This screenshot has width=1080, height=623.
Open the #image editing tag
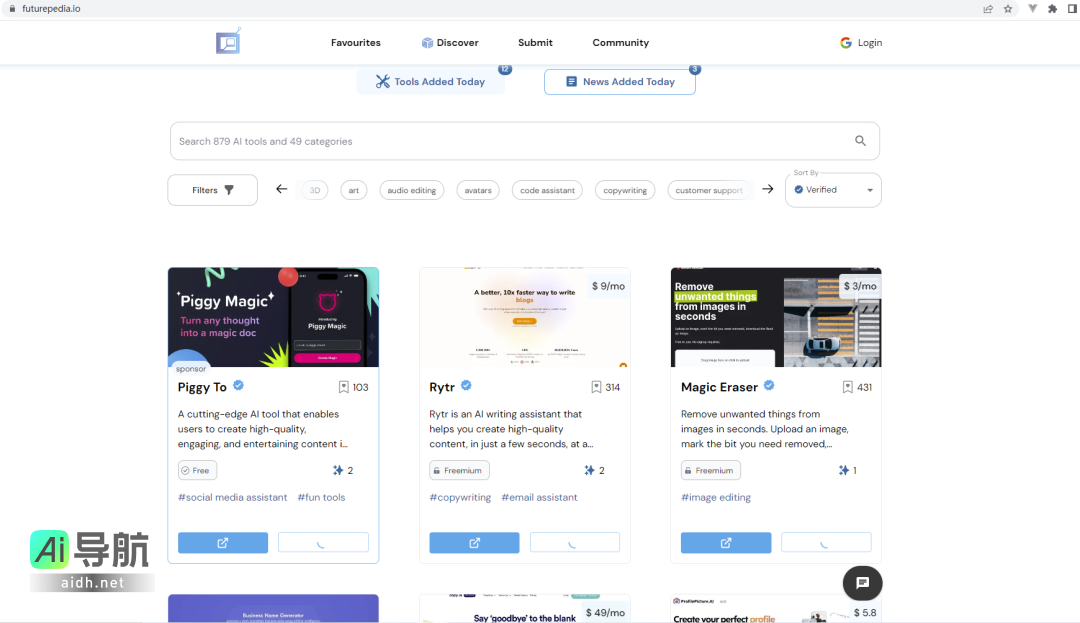716,497
